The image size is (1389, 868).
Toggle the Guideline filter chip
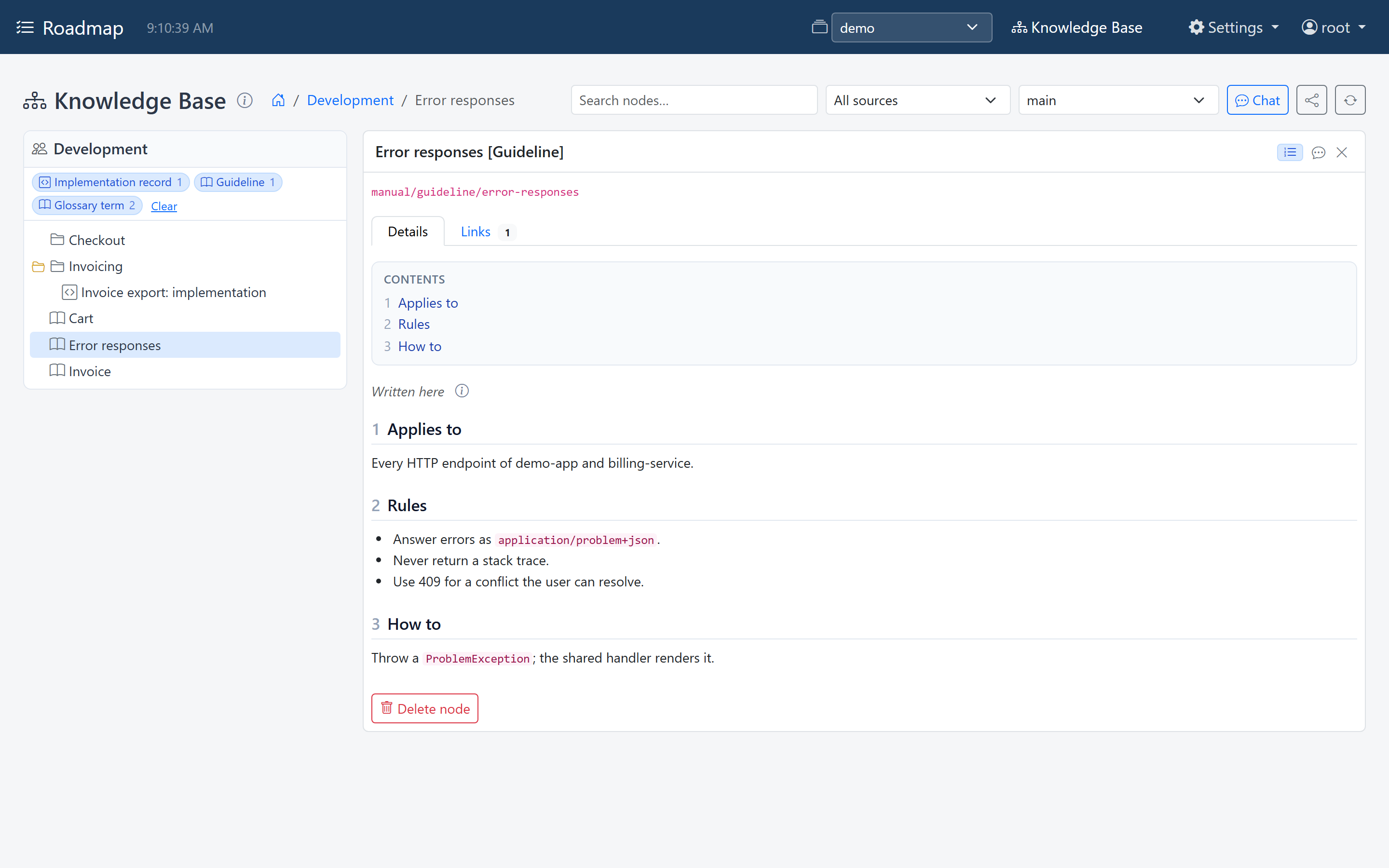(238, 183)
